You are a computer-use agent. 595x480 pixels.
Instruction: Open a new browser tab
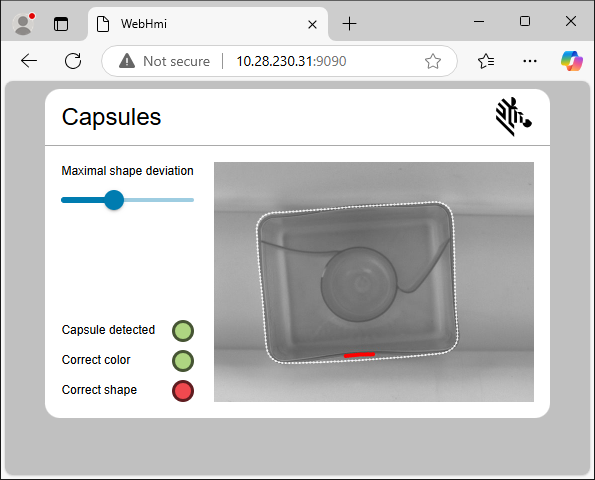(349, 24)
